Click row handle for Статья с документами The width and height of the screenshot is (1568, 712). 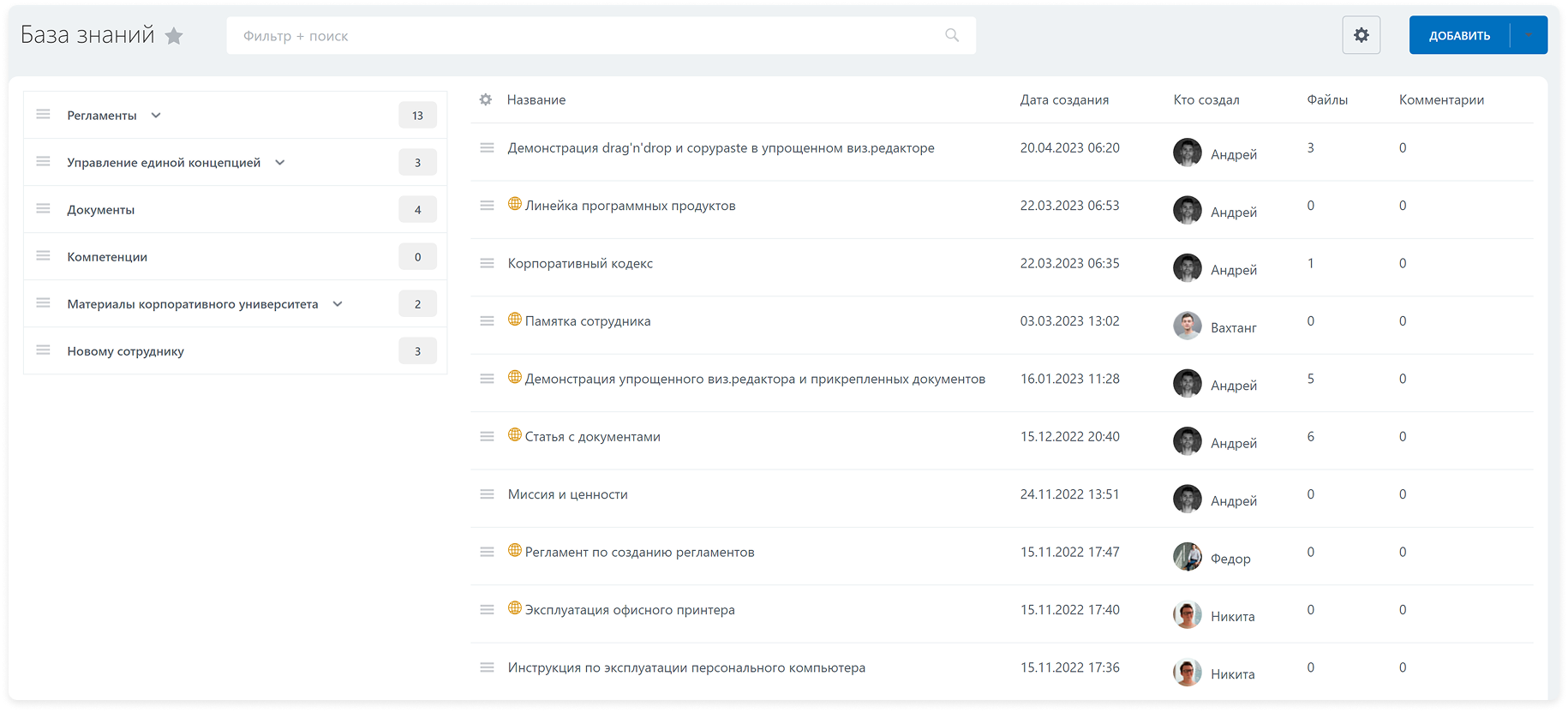pos(487,437)
